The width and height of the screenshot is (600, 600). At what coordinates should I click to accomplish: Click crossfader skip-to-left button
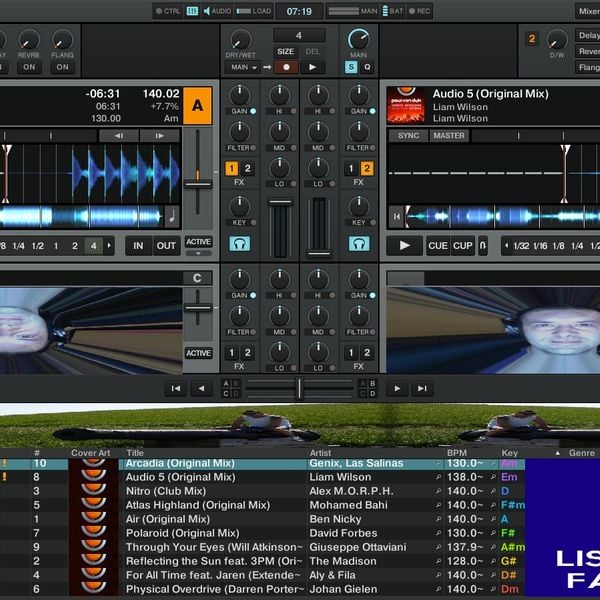[176, 389]
